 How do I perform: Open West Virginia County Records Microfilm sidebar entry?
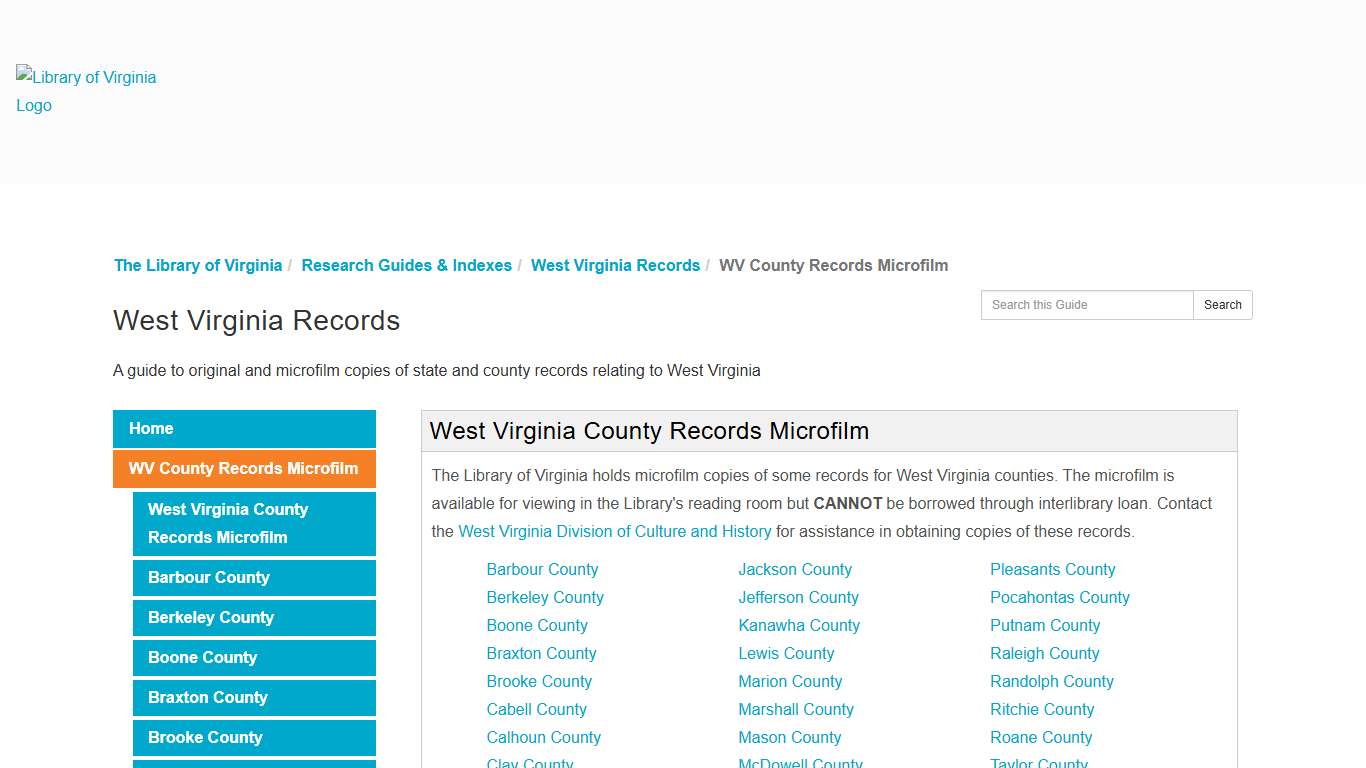pos(228,523)
